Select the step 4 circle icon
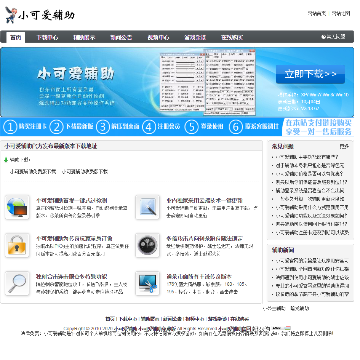 pos(149,127)
